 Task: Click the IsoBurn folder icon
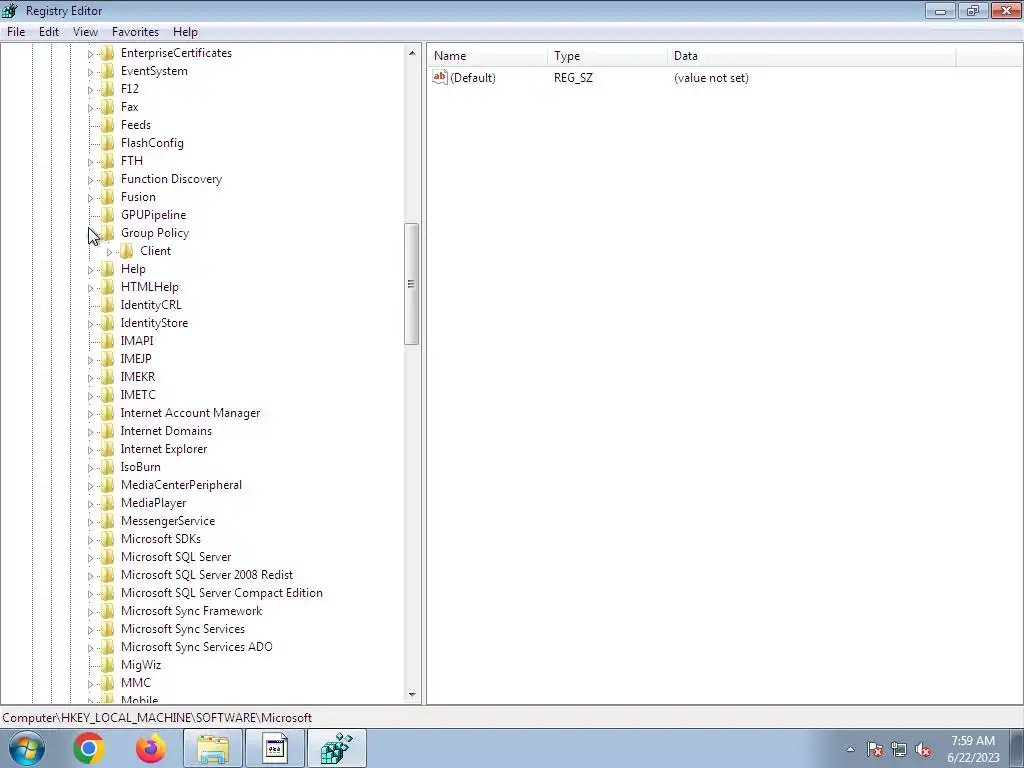coord(108,467)
